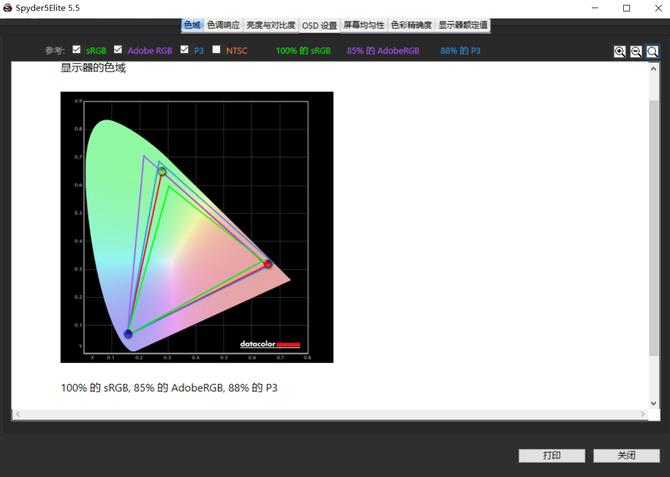Click the horizontal scrollbar left arrow

click(x=17, y=414)
